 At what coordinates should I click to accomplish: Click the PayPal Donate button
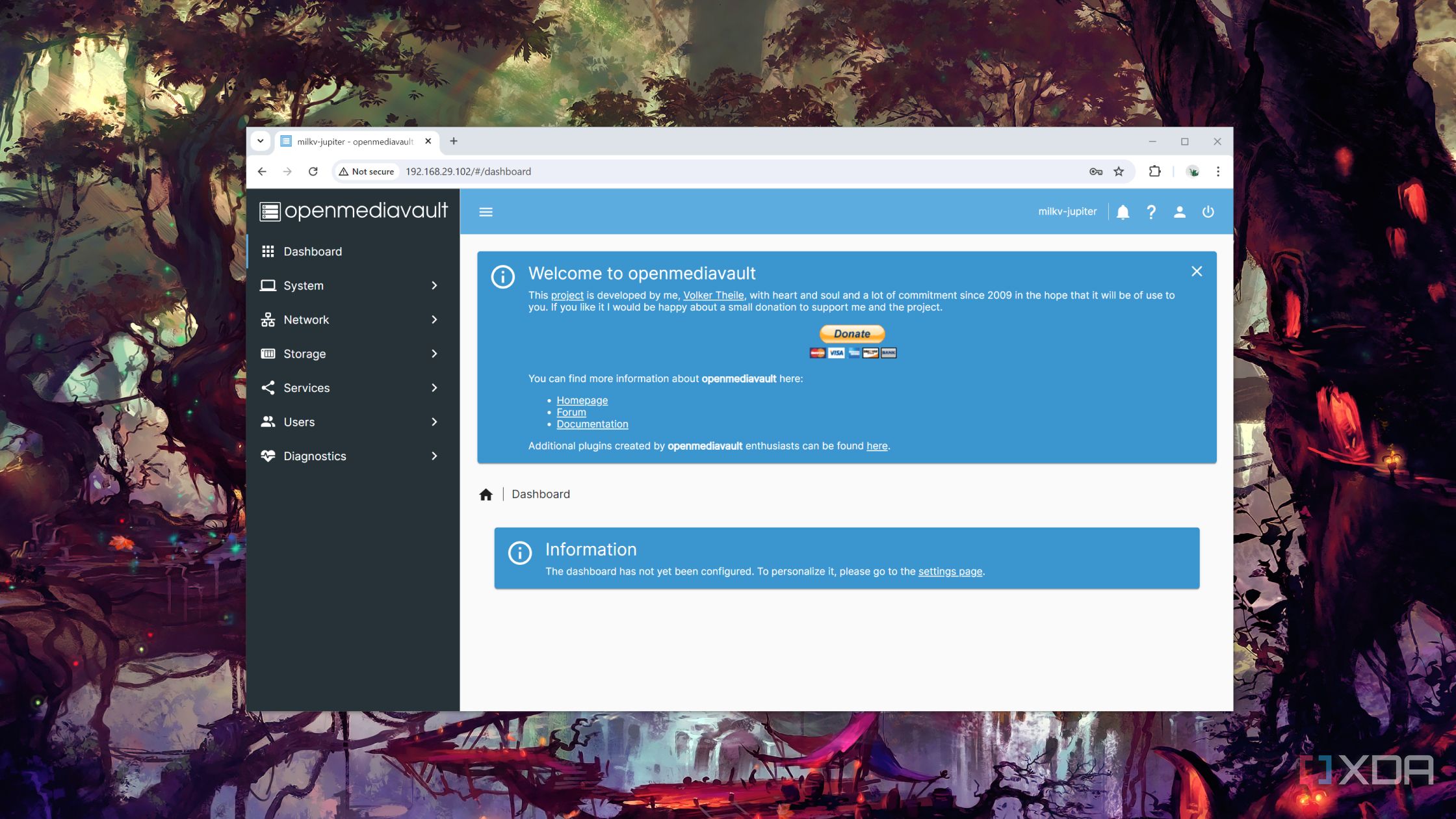[x=851, y=333]
